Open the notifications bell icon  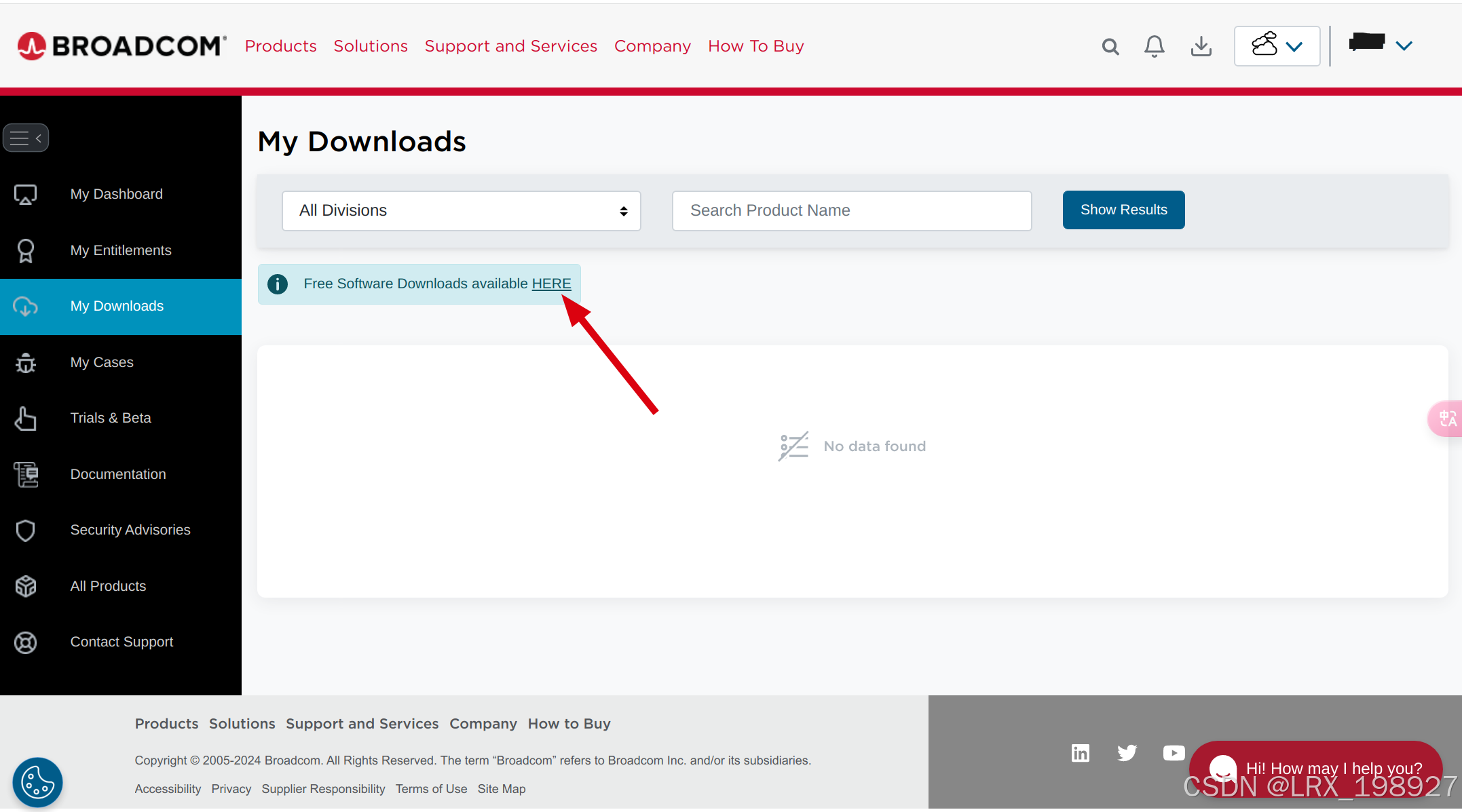pos(1155,46)
